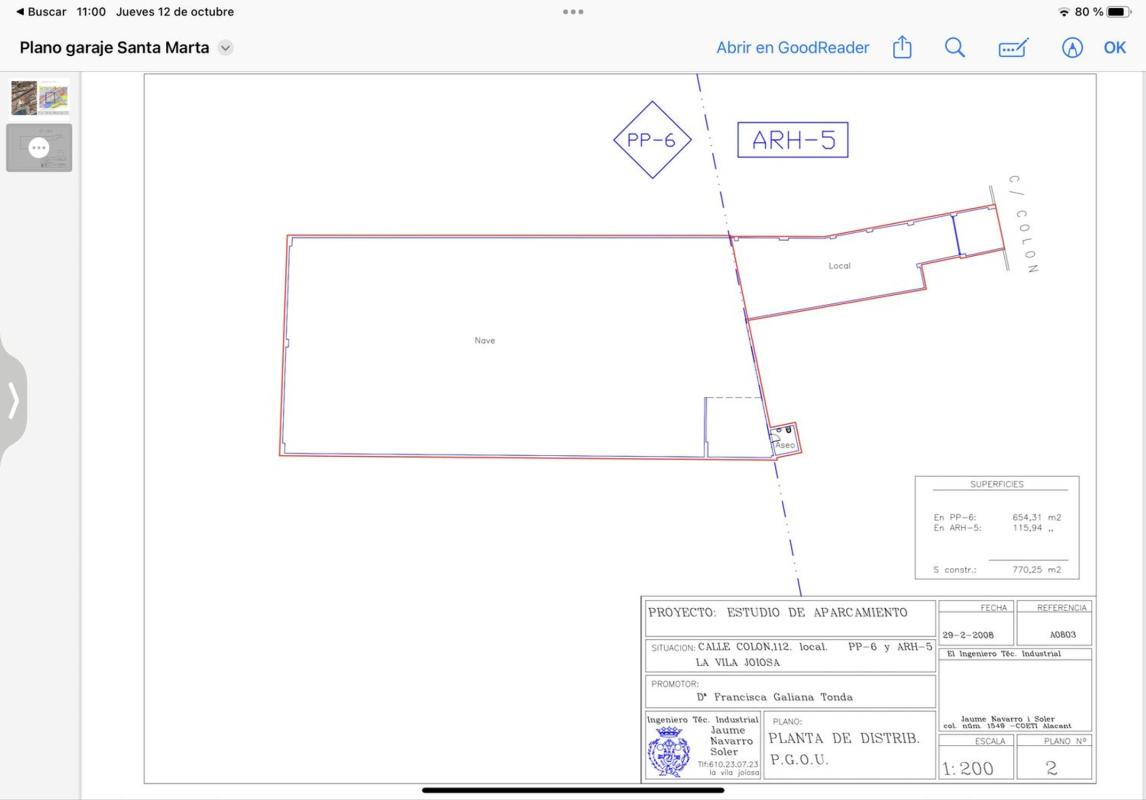
Task: Open the form fill keyboard icon
Action: [x=1014, y=48]
